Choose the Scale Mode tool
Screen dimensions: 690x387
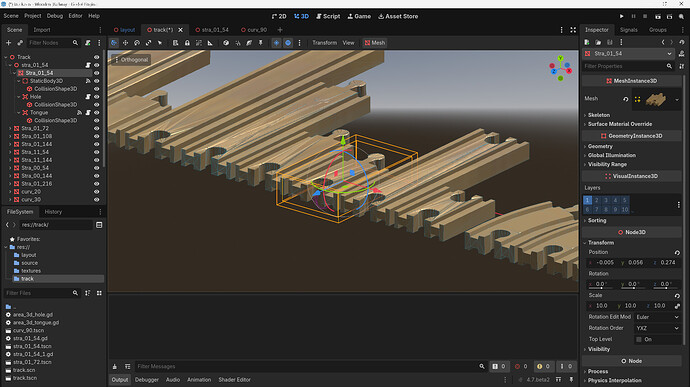click(148, 43)
